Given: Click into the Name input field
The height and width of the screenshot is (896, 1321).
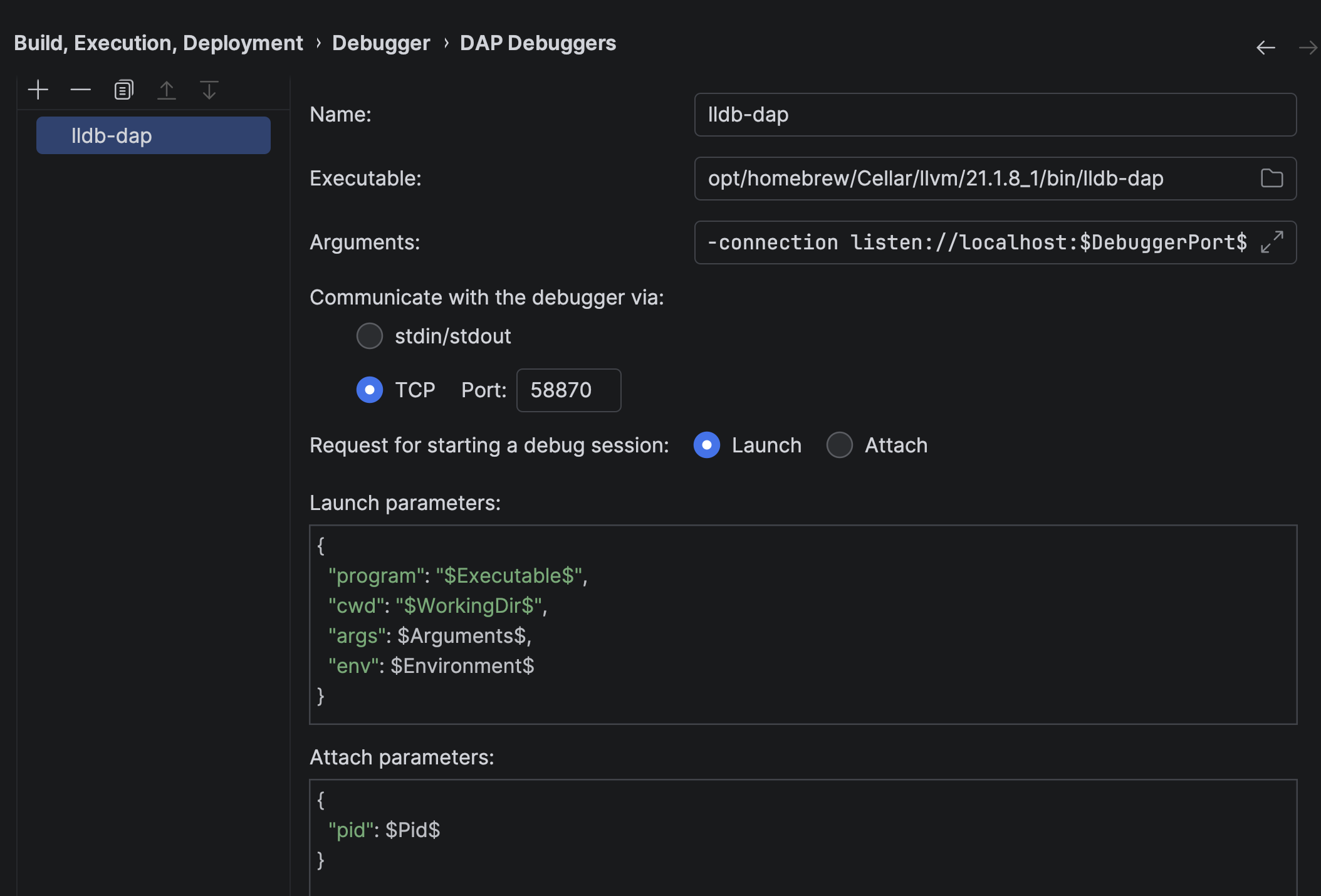Looking at the screenshot, I should pos(995,115).
